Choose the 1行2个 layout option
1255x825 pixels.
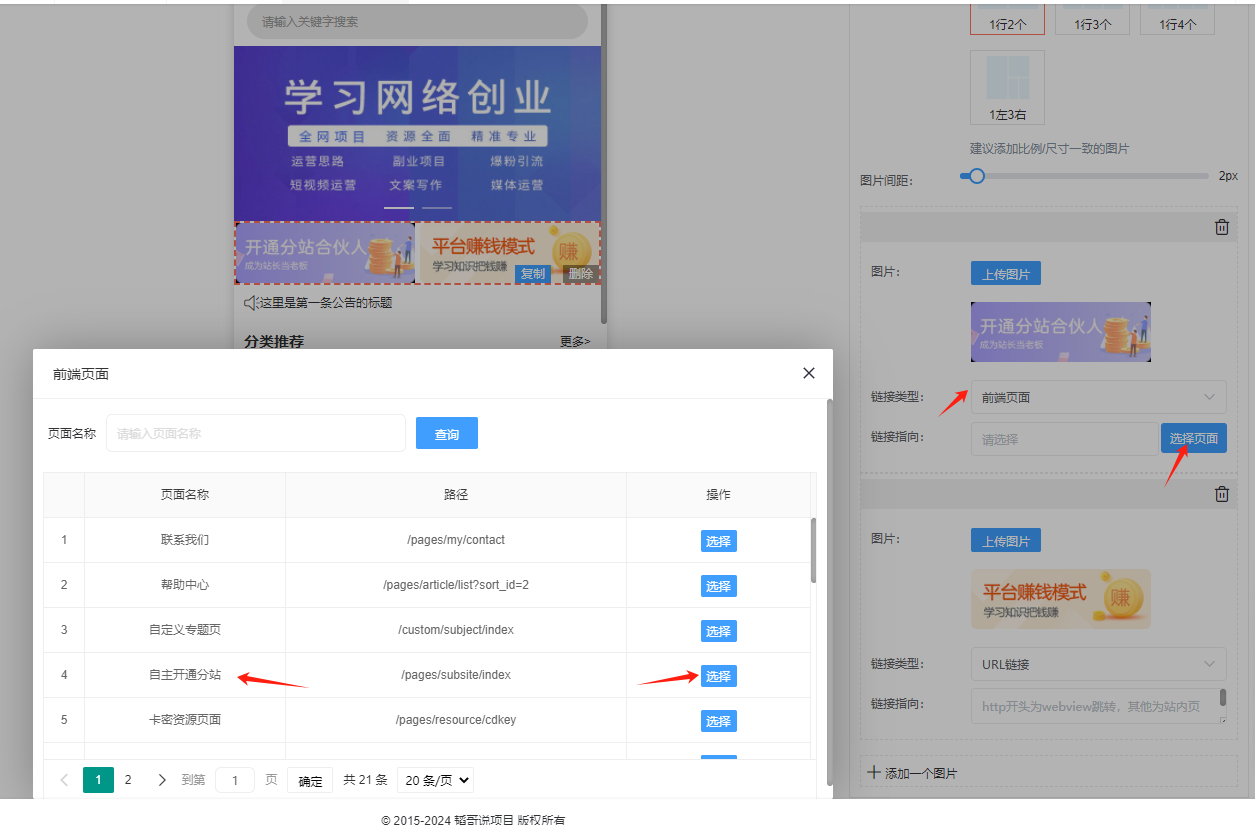point(1007,18)
